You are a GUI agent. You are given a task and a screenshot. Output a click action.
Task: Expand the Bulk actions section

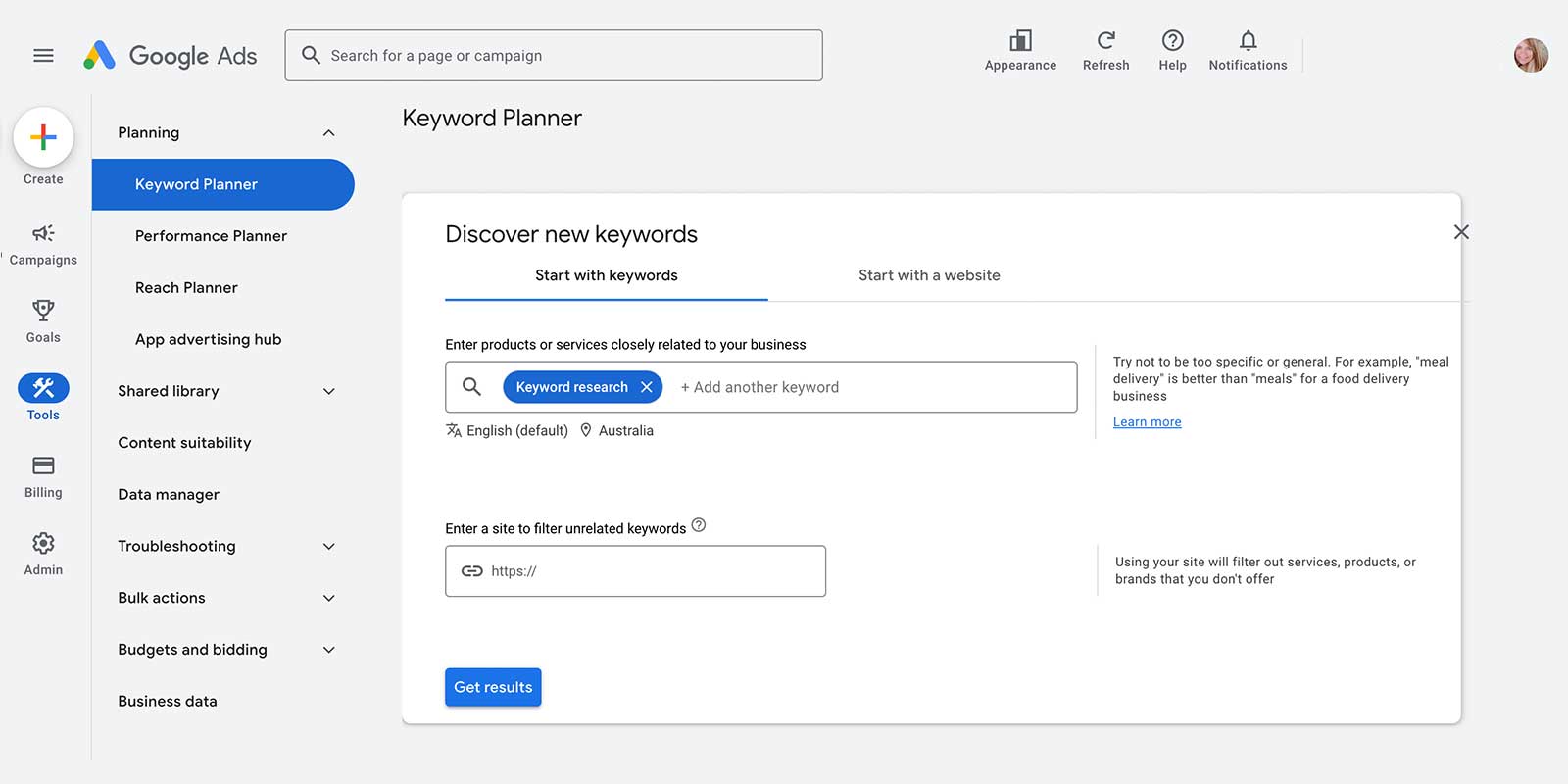(x=329, y=598)
